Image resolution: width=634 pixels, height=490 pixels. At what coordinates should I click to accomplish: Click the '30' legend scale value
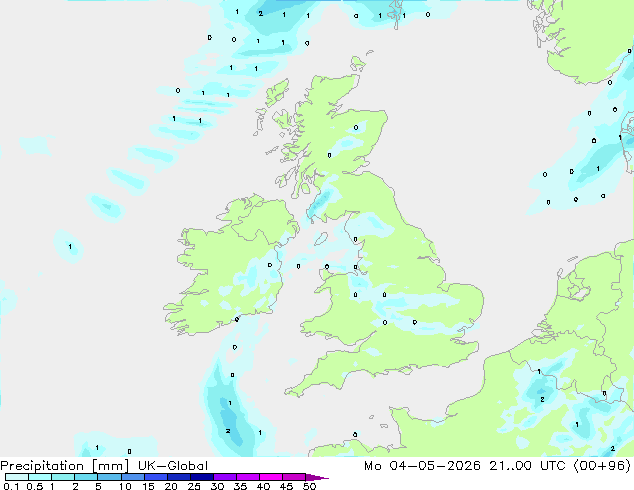[217, 486]
